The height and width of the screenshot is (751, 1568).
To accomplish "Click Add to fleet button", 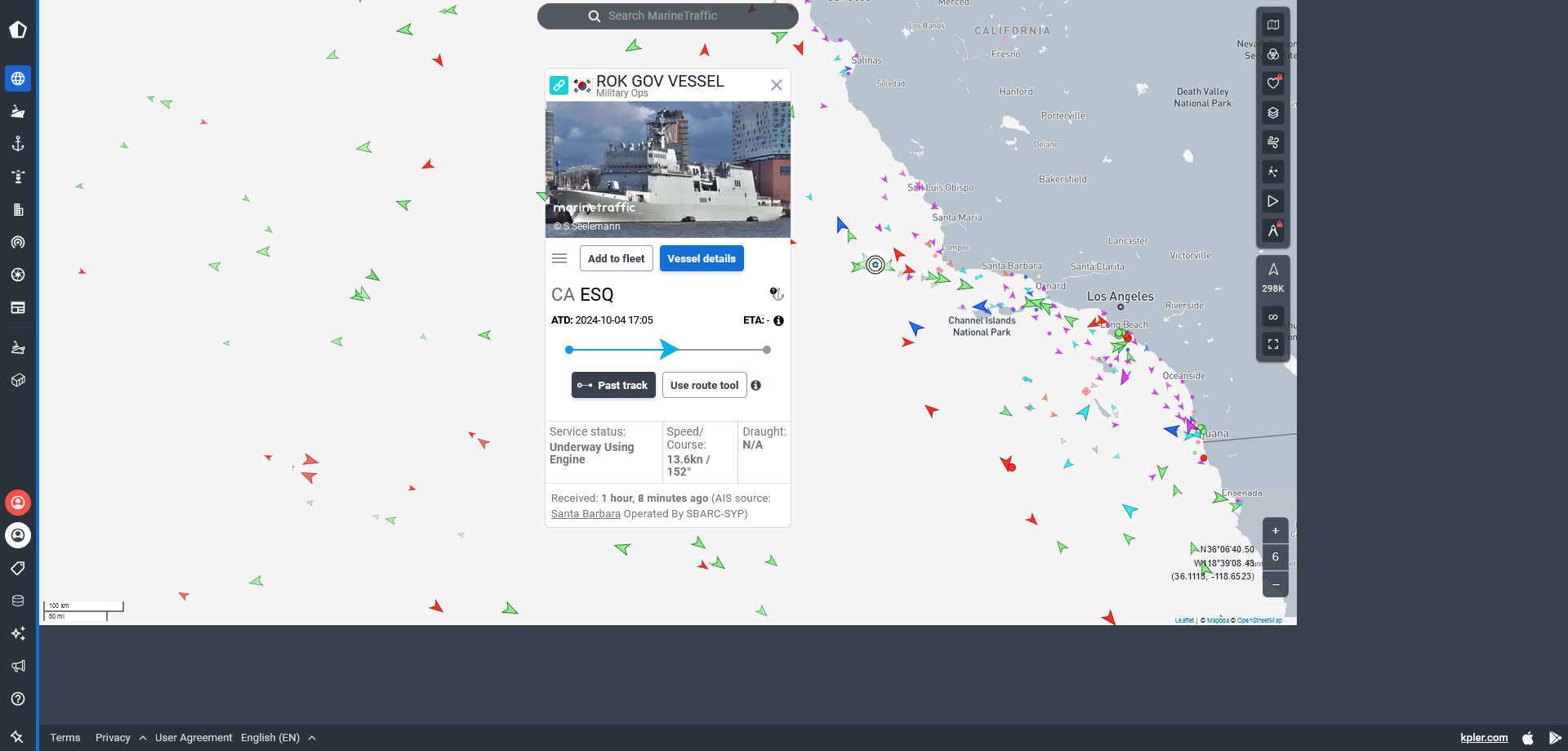I will point(616,258).
